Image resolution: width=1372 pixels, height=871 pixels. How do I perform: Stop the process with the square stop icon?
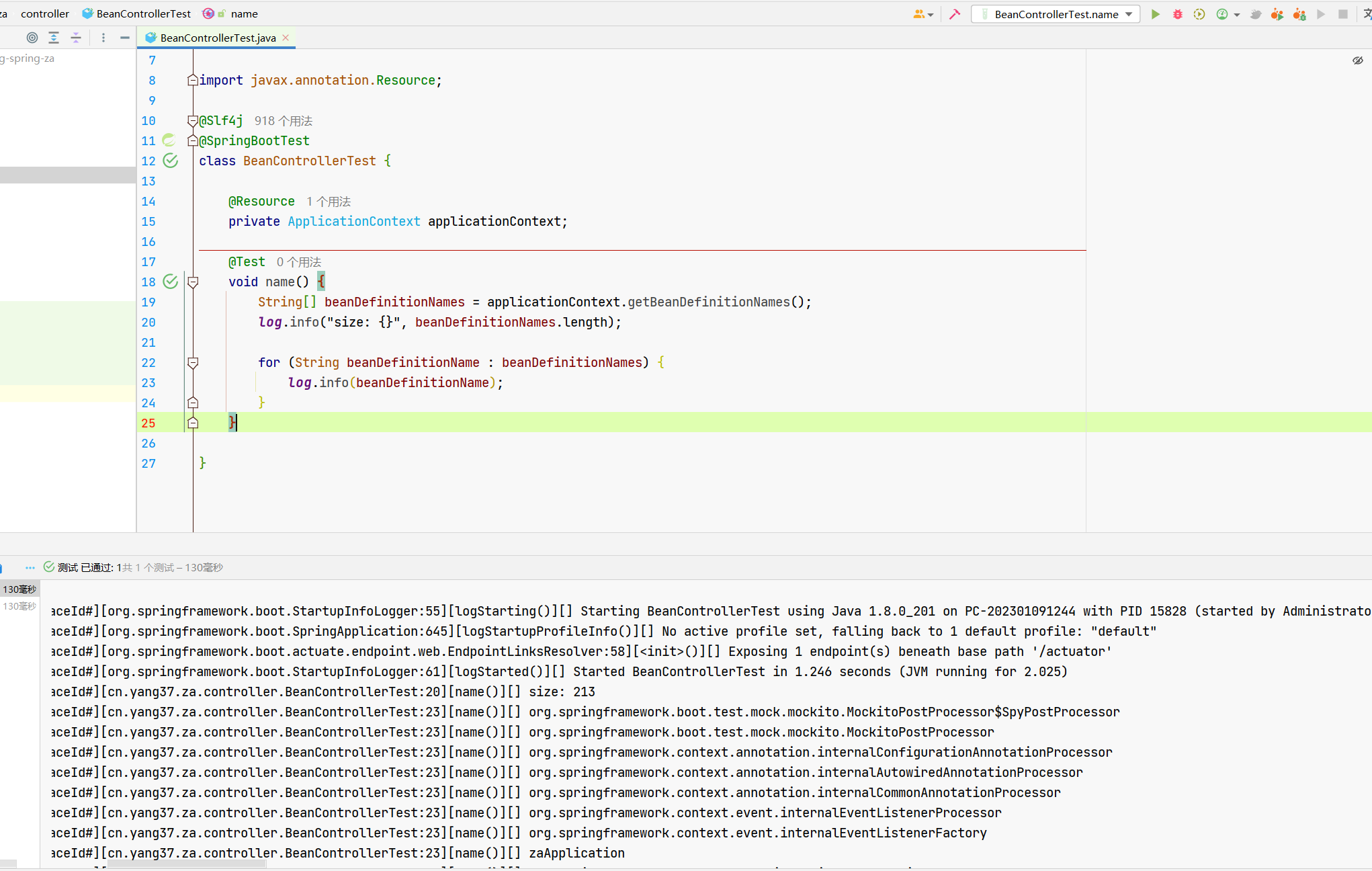point(1343,14)
